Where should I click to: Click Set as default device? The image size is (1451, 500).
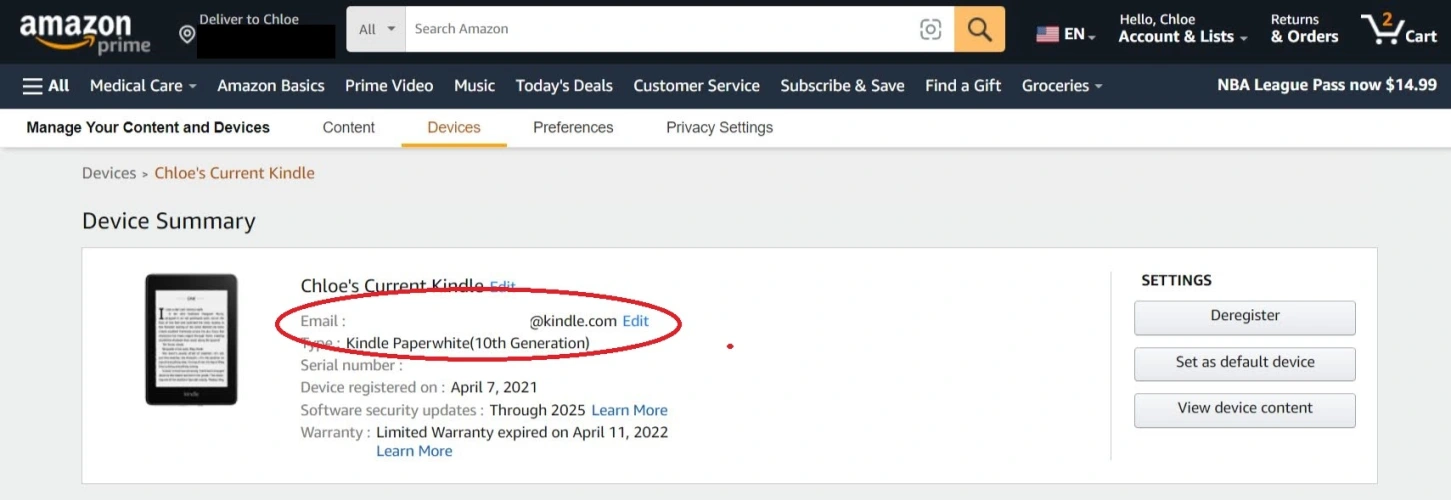[x=1244, y=362]
